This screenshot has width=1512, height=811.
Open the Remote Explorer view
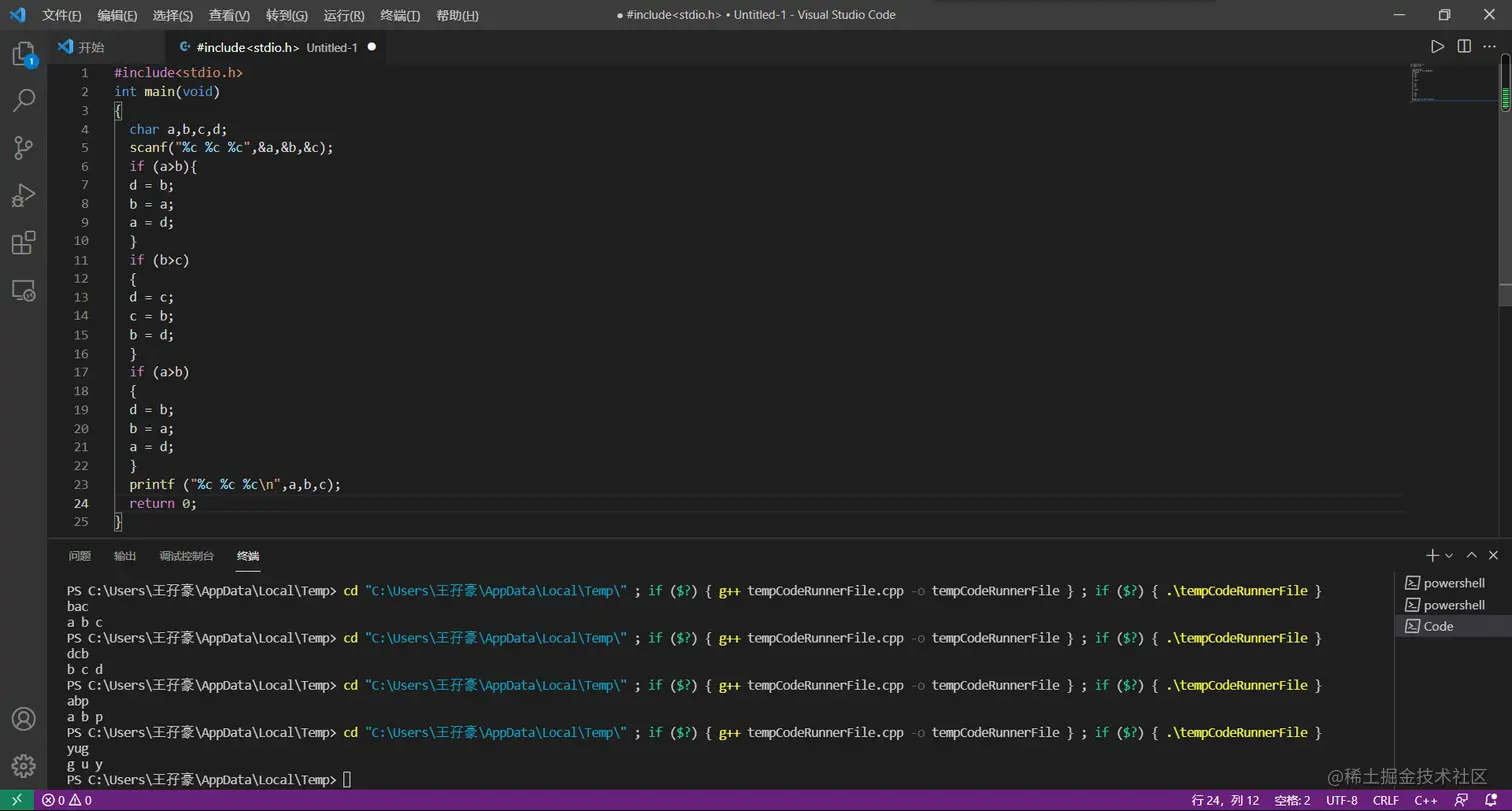click(23, 291)
